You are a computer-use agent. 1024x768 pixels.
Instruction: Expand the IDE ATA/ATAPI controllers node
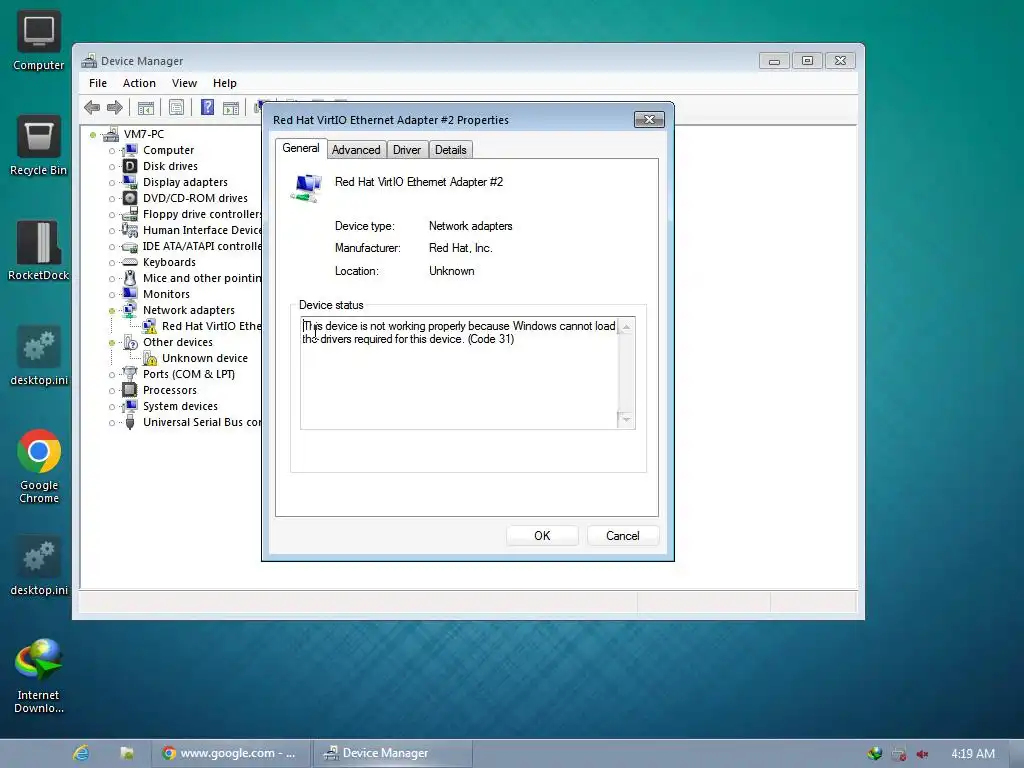coord(112,247)
